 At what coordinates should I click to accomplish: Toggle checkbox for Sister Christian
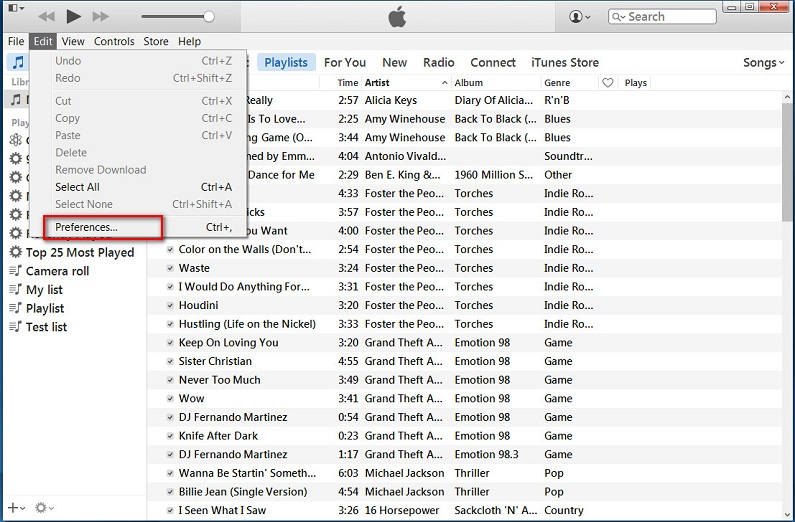170,361
